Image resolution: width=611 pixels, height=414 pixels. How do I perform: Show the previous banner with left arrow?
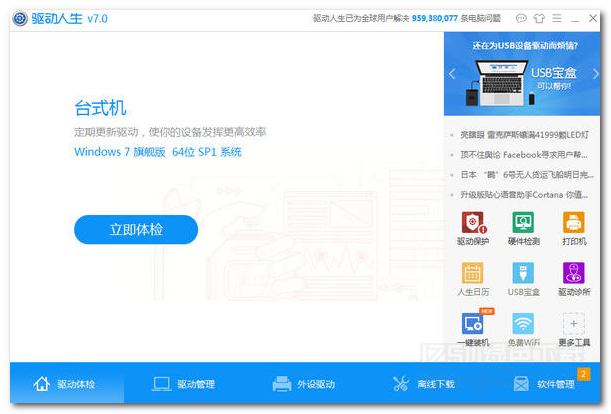tap(452, 73)
